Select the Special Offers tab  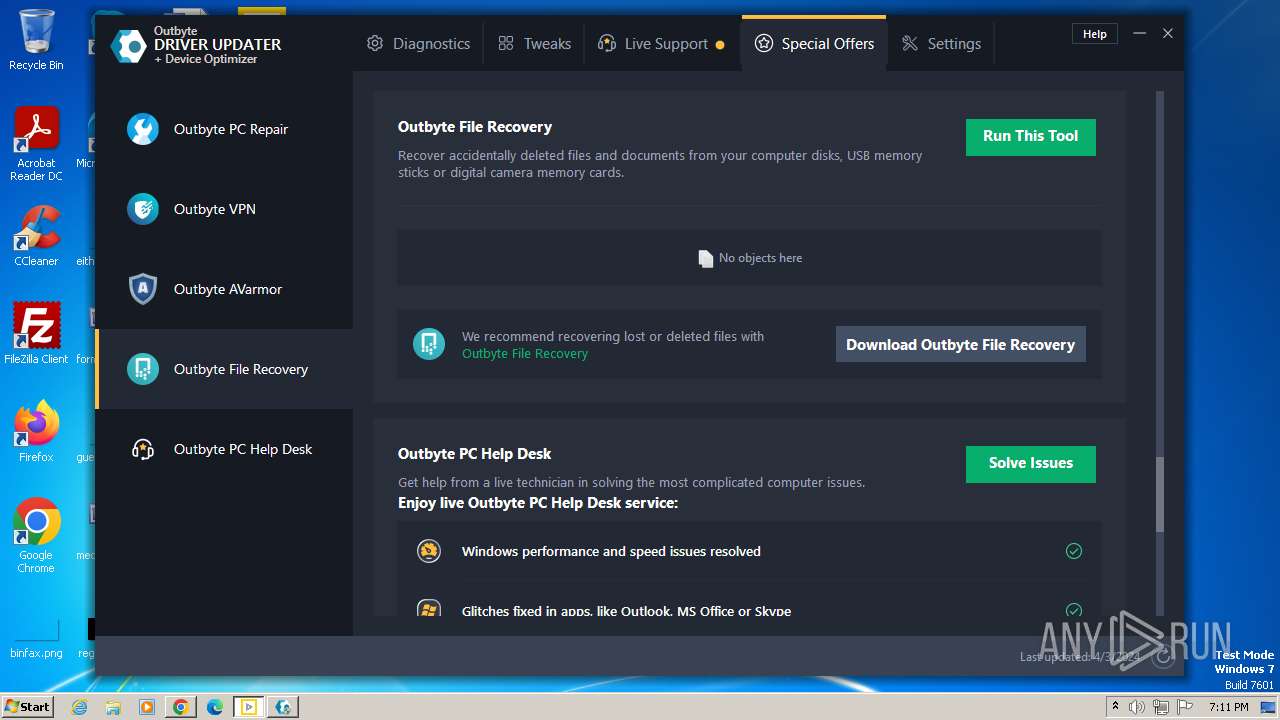tap(814, 44)
